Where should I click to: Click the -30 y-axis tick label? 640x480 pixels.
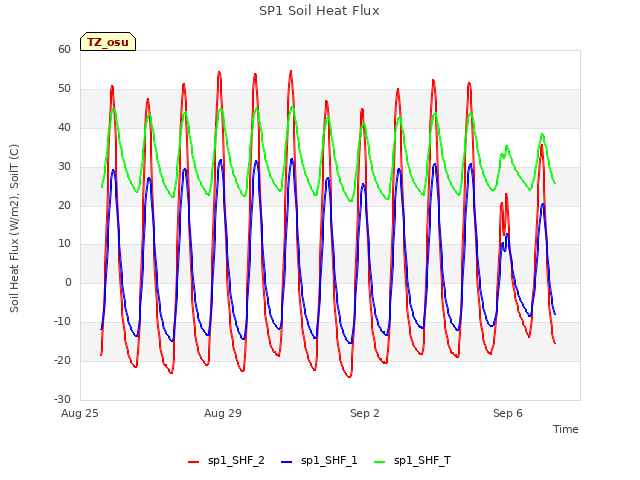point(62,399)
